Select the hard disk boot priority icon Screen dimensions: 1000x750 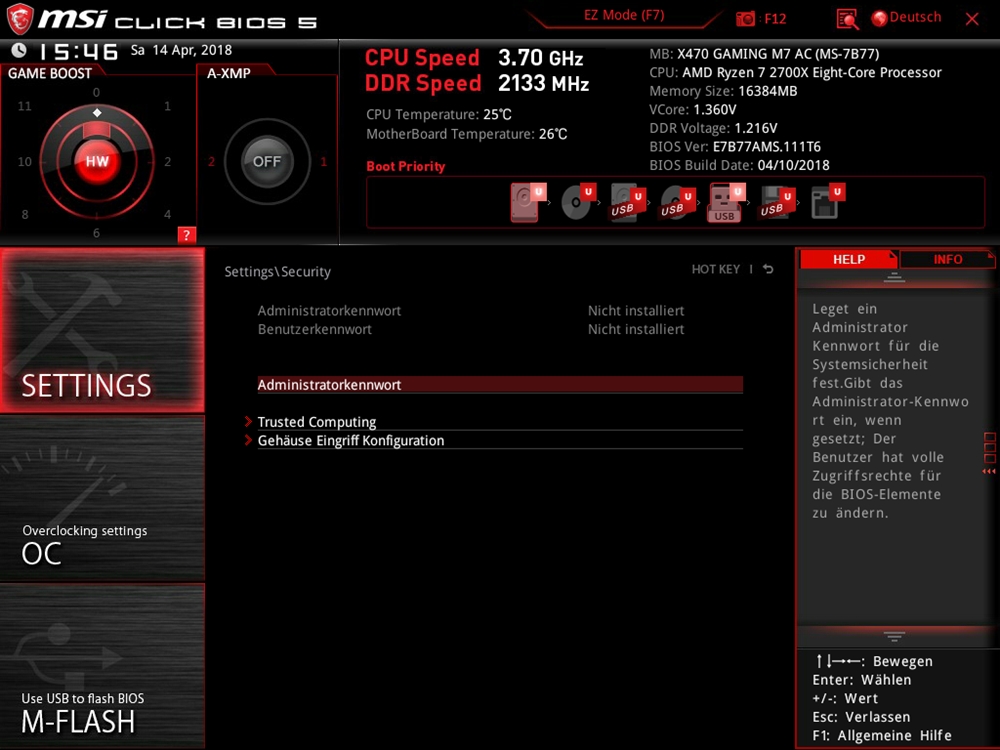tap(529, 202)
